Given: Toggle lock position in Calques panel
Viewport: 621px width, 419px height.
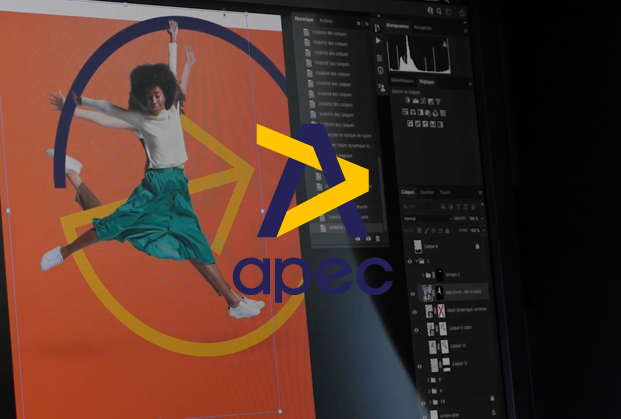Looking at the screenshot, I should pos(433,230).
